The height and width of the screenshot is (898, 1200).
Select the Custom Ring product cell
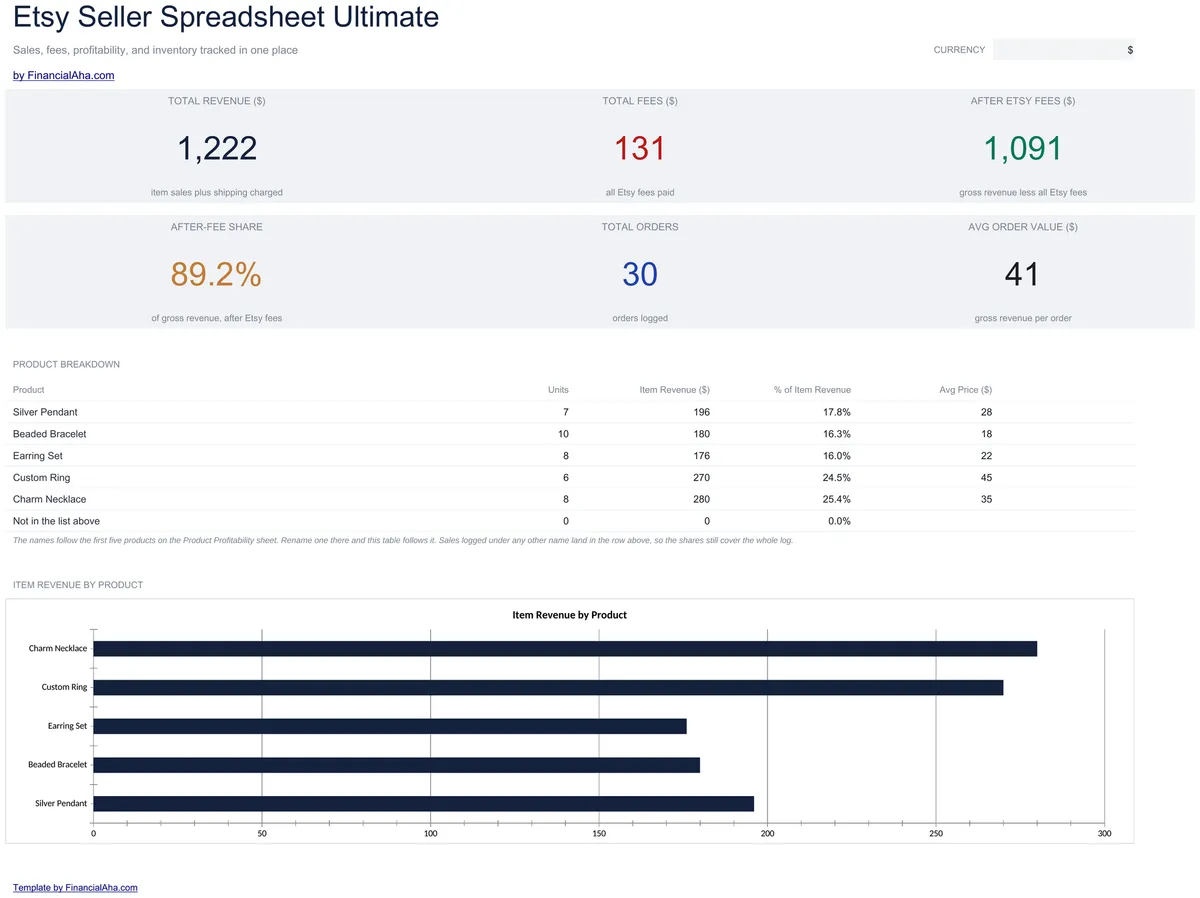point(42,478)
